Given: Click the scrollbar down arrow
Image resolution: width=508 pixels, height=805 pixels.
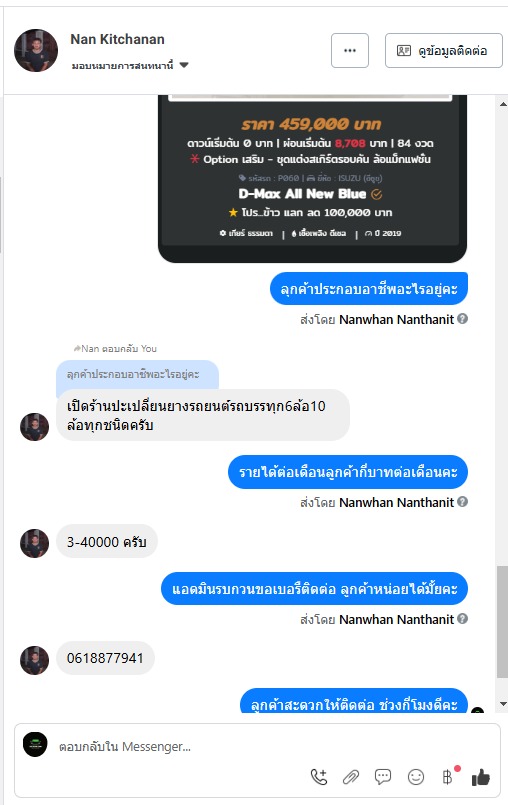Looking at the screenshot, I should point(503,704).
